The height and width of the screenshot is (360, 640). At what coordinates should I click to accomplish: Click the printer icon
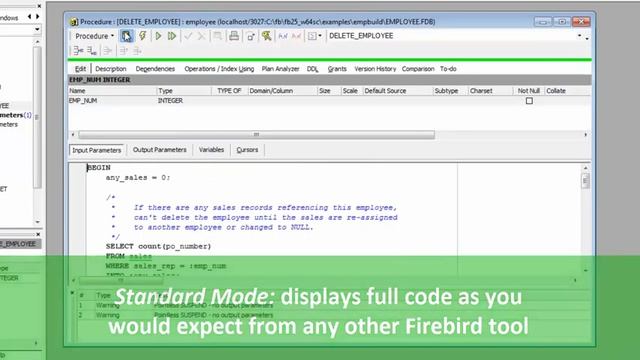coord(234,36)
